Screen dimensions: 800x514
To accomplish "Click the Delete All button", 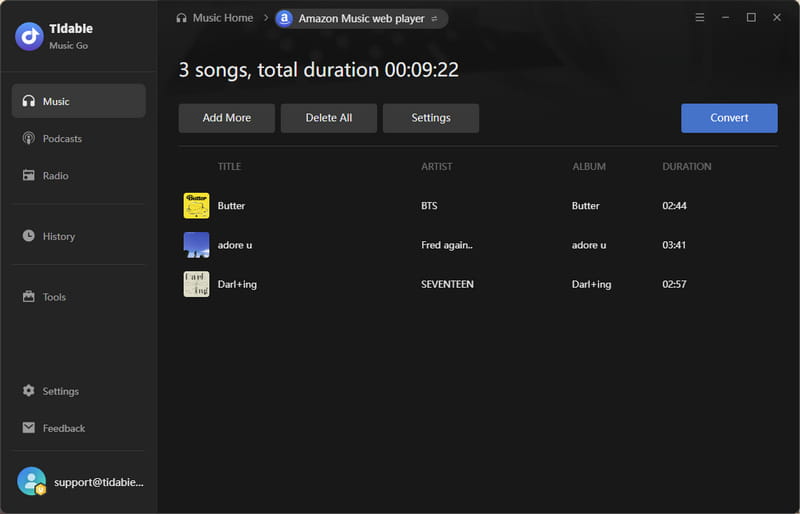I will click(329, 118).
